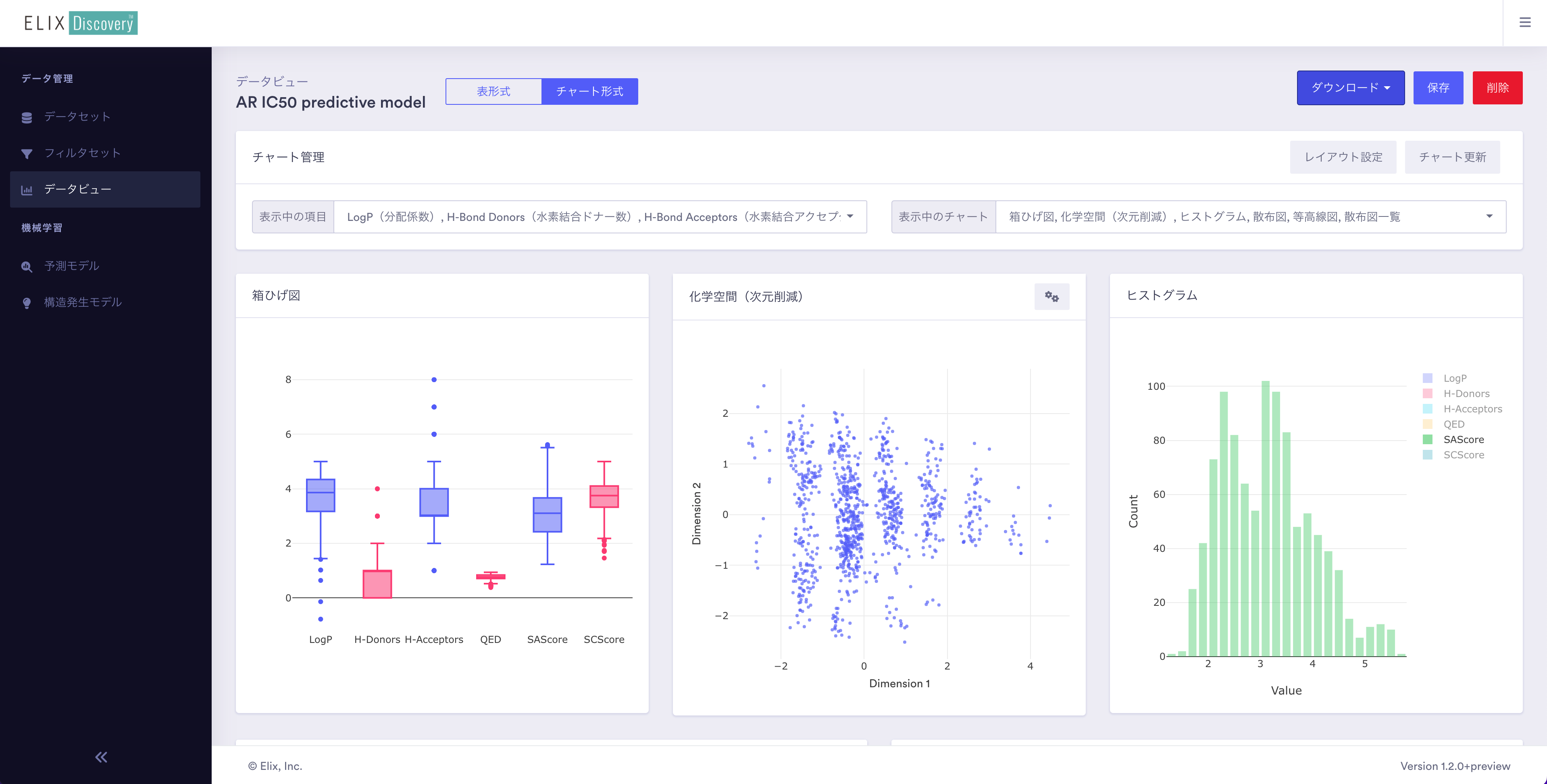The width and height of the screenshot is (1547, 784).
Task: Switch to 表形式 table view tab
Action: (493, 91)
